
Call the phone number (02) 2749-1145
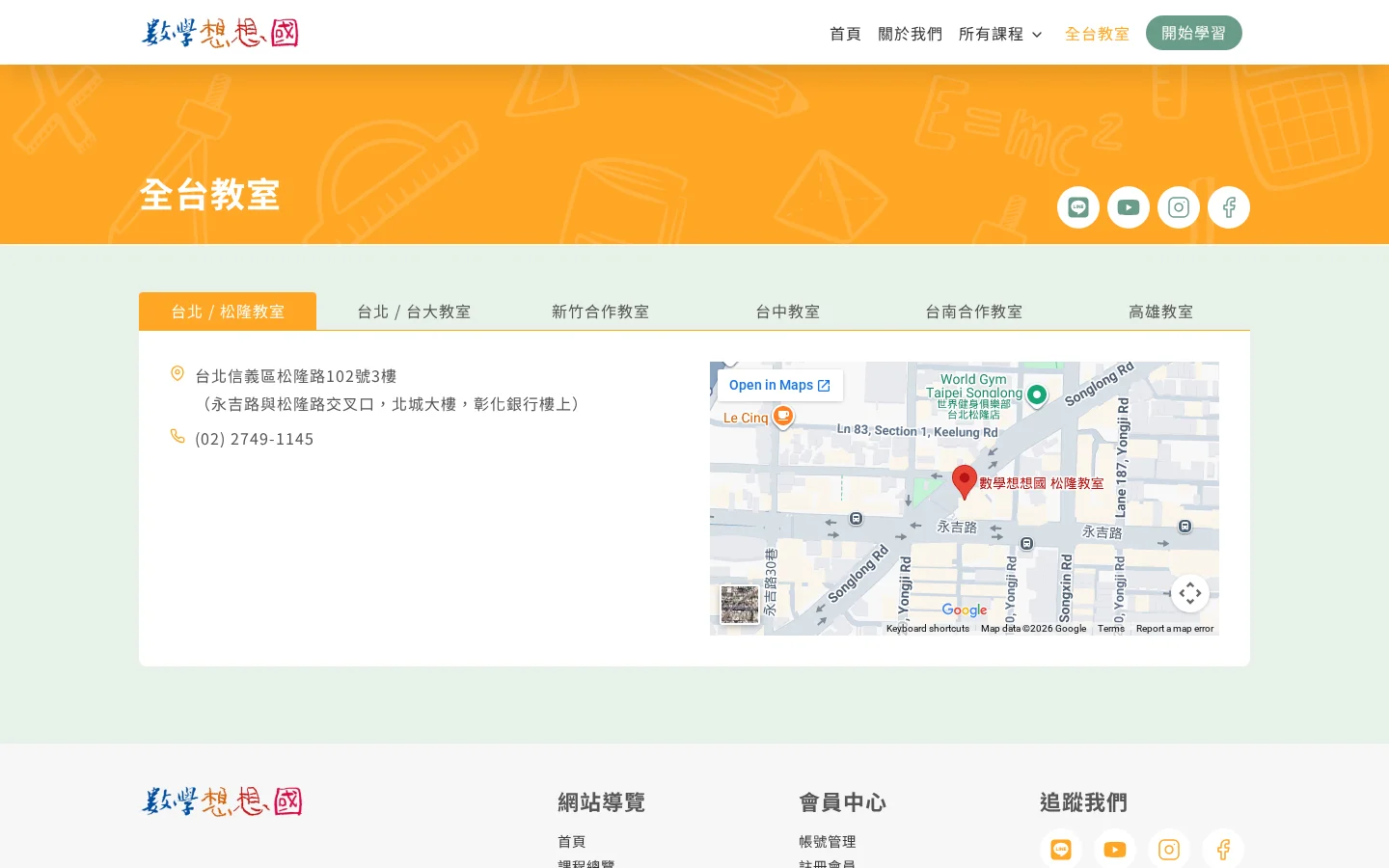(254, 438)
